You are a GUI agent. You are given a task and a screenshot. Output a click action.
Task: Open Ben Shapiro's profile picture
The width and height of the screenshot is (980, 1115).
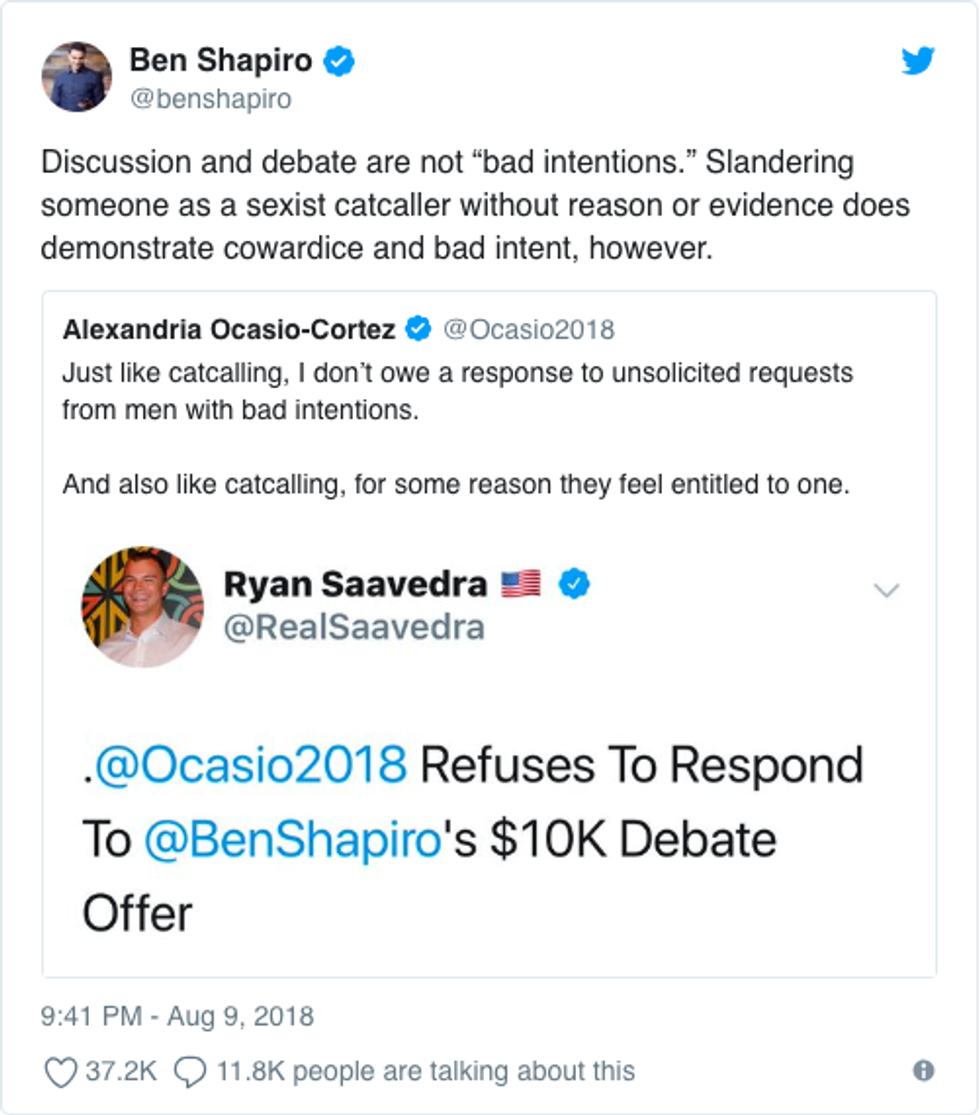tap(76, 77)
